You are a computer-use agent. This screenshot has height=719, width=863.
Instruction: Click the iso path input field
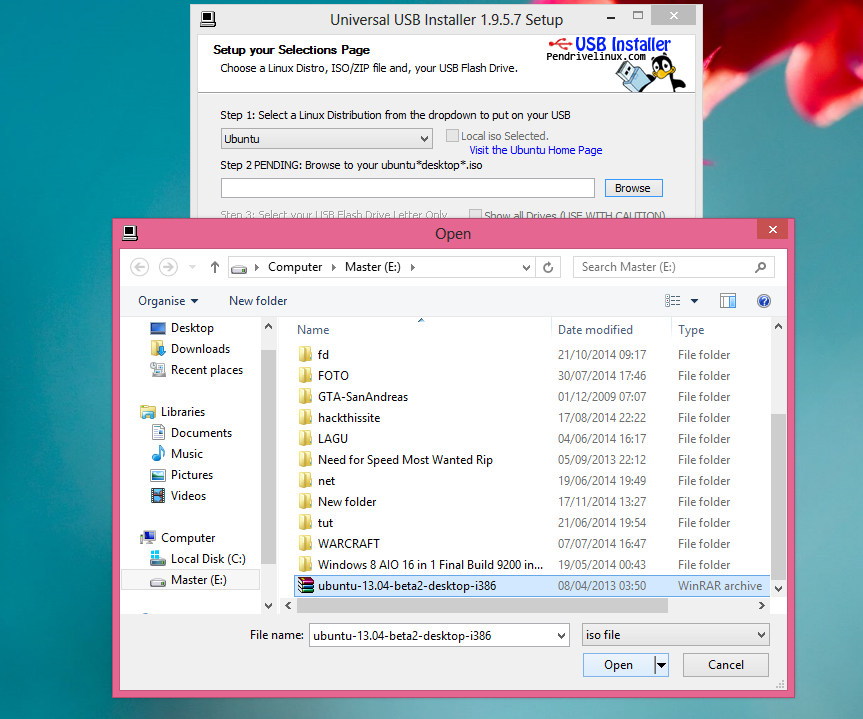pos(408,188)
